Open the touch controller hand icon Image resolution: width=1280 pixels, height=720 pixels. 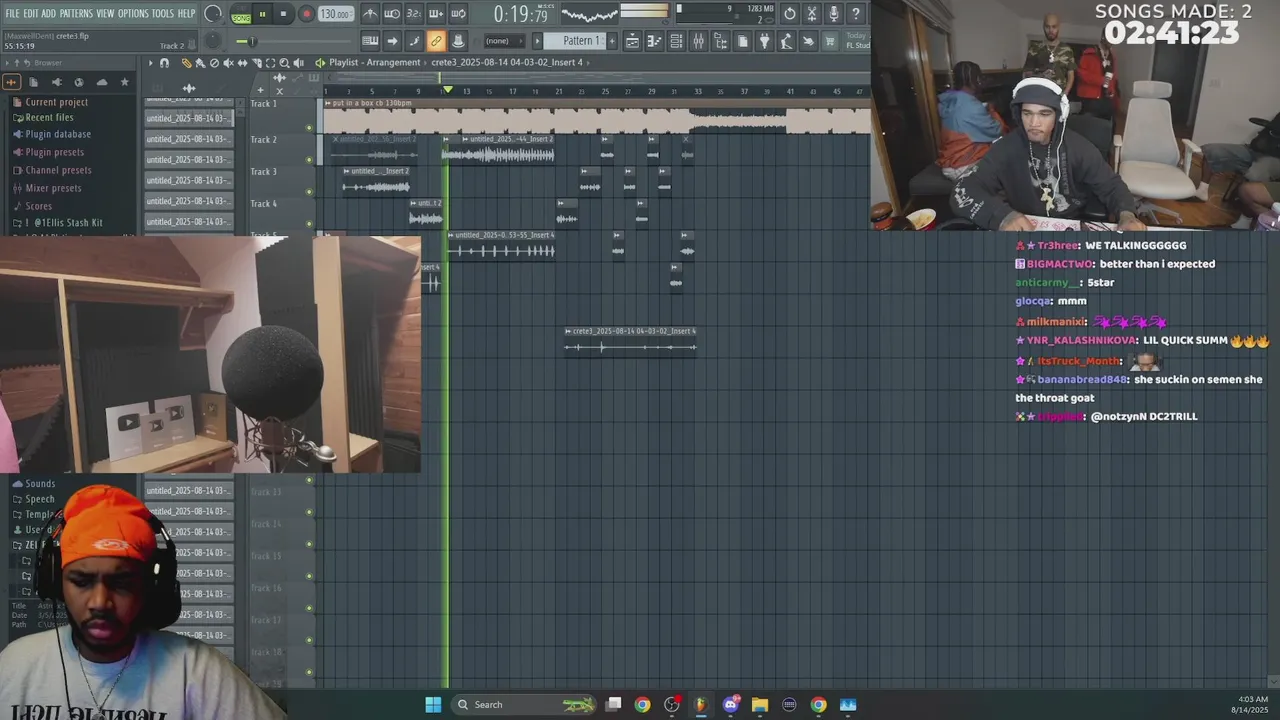pyautogui.click(x=808, y=41)
